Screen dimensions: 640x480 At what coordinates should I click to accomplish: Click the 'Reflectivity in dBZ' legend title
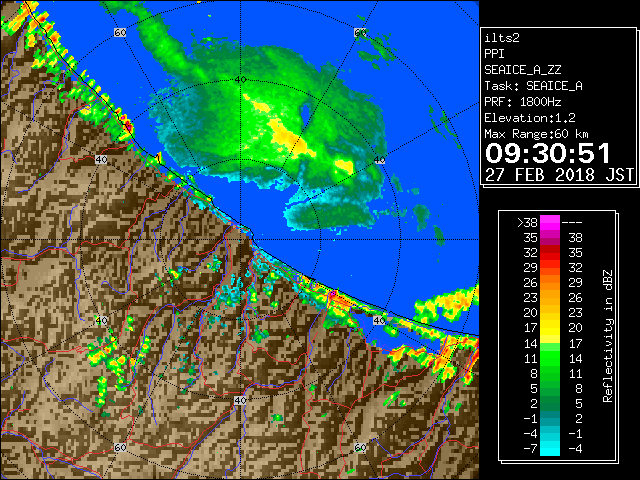point(608,336)
